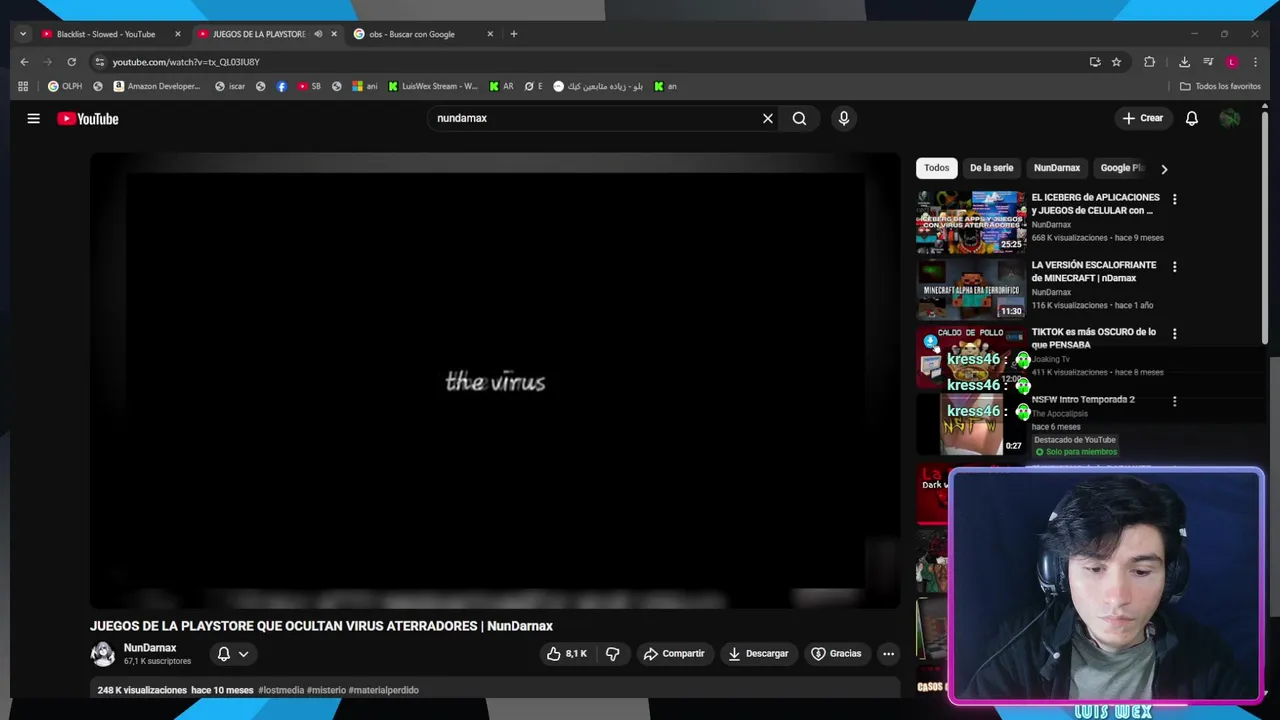
Task: Open Facebook bookmark icon
Action: 281,86
